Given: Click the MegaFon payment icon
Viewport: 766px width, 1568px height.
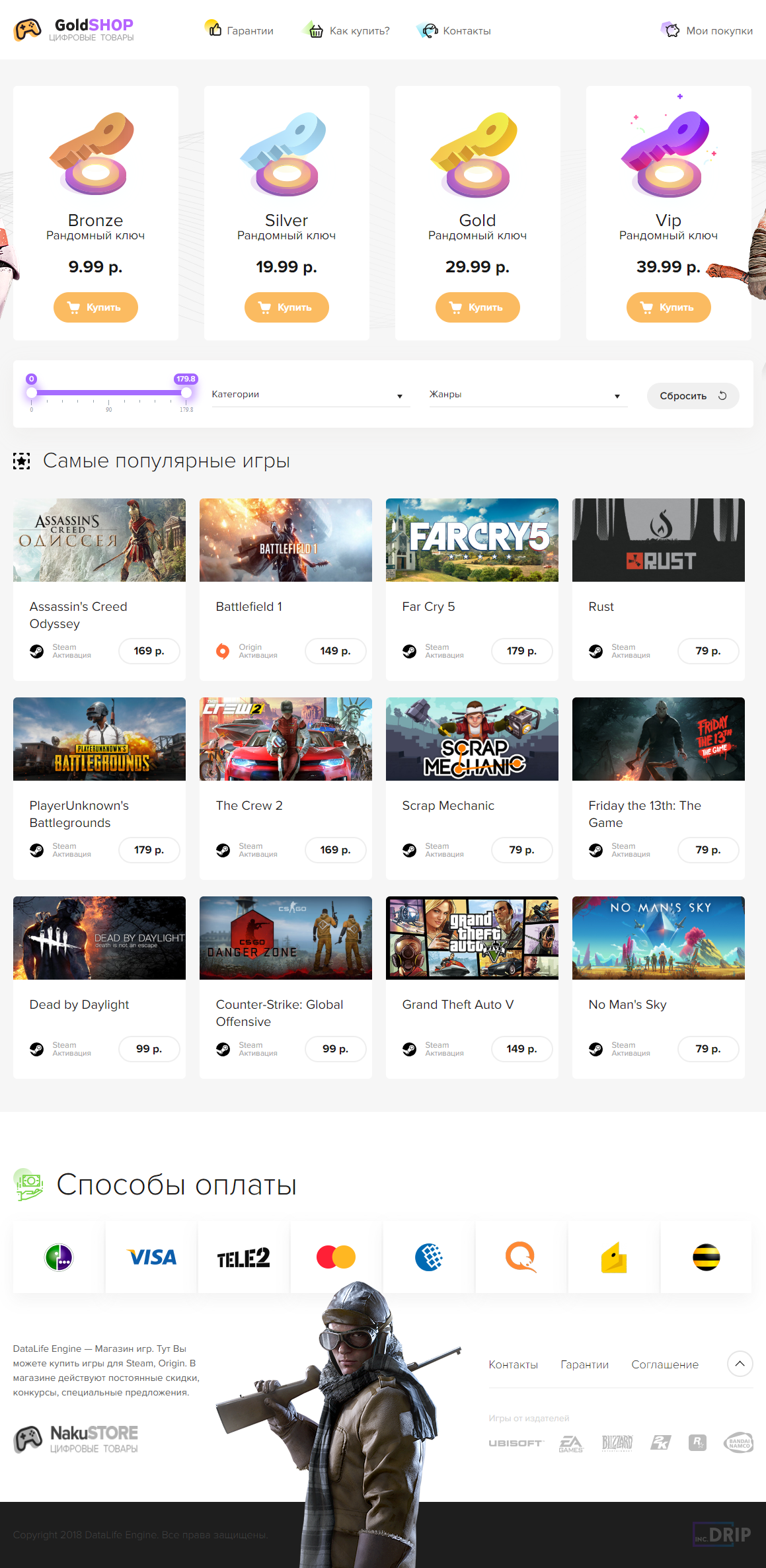Looking at the screenshot, I should coord(59,1257).
